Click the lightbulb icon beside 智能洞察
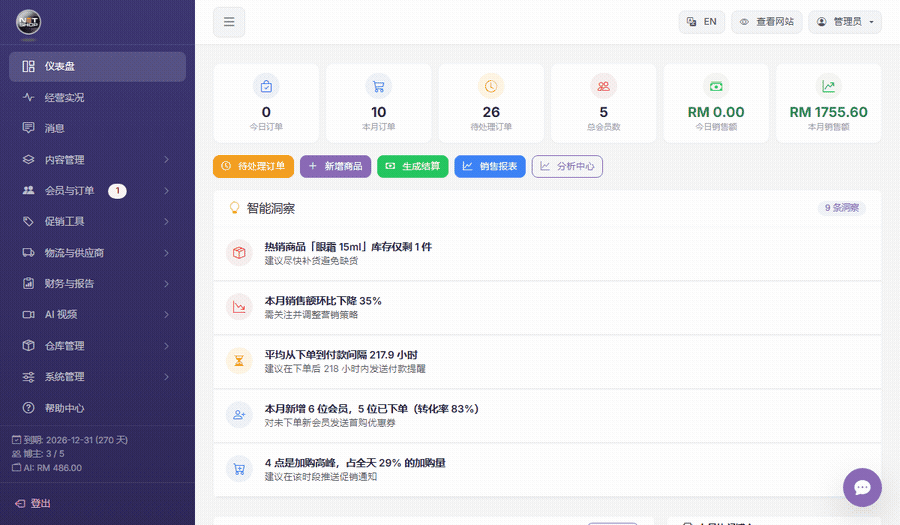This screenshot has width=900, height=525. [x=234, y=208]
